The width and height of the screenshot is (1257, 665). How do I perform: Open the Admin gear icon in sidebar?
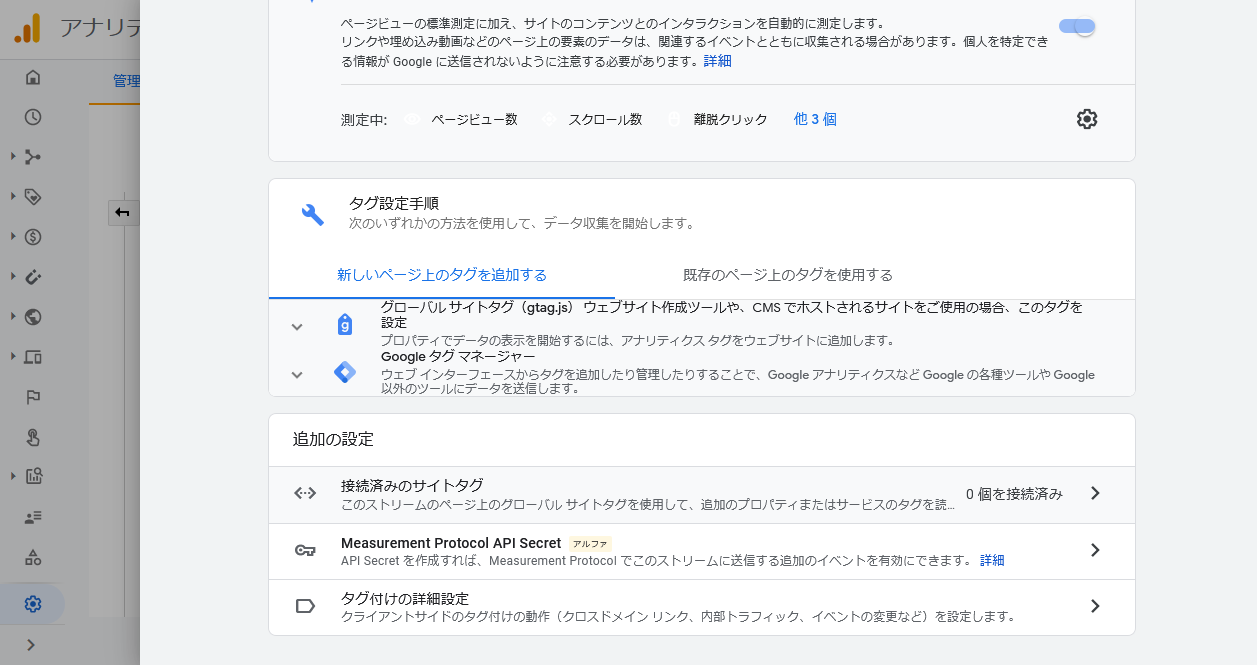(33, 604)
